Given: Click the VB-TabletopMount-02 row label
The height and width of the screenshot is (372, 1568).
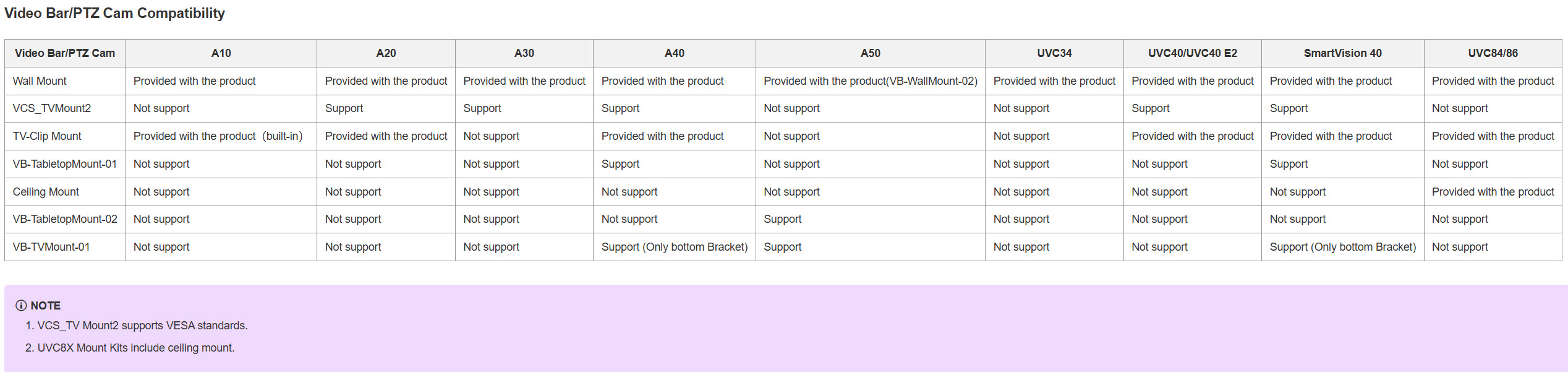Looking at the screenshot, I should (65, 219).
